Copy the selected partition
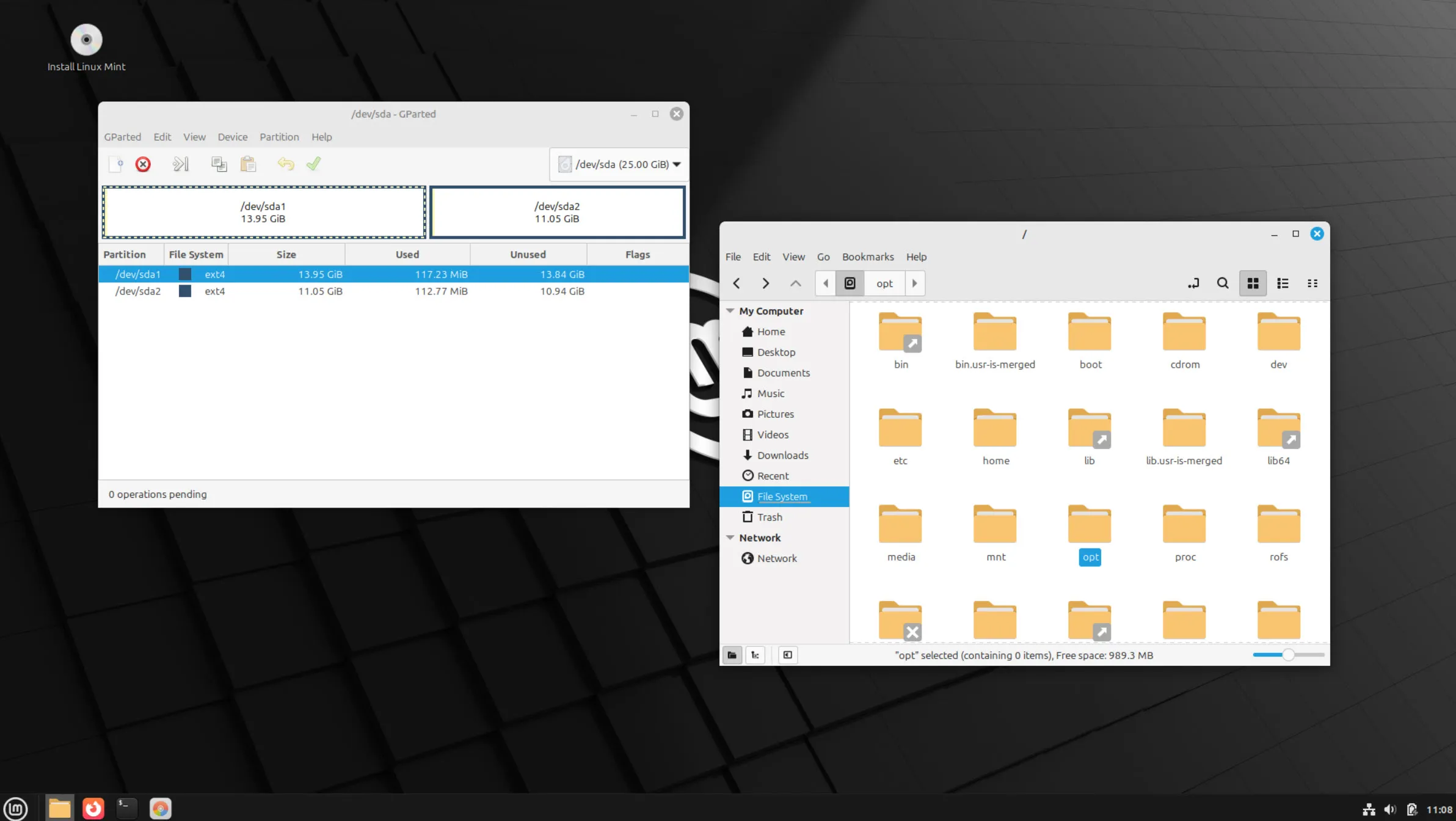This screenshot has width=1456, height=821. 218,164
